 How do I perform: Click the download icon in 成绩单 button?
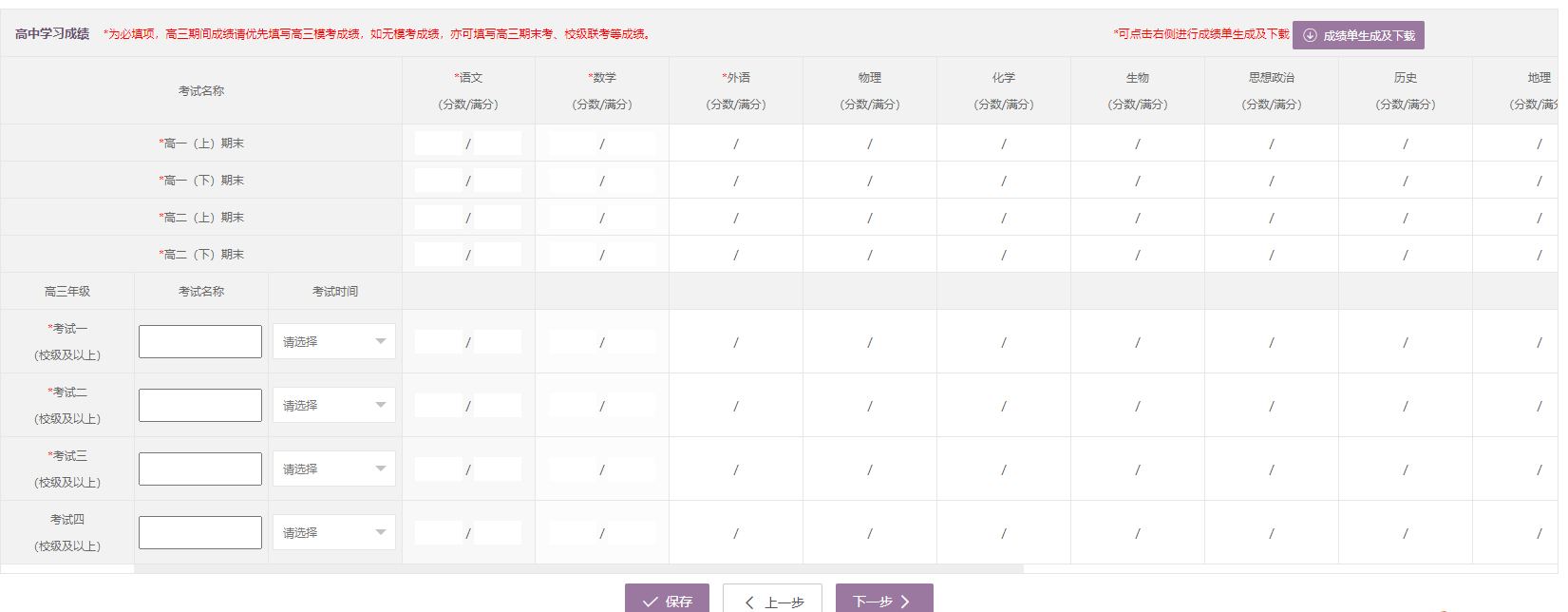[1310, 35]
